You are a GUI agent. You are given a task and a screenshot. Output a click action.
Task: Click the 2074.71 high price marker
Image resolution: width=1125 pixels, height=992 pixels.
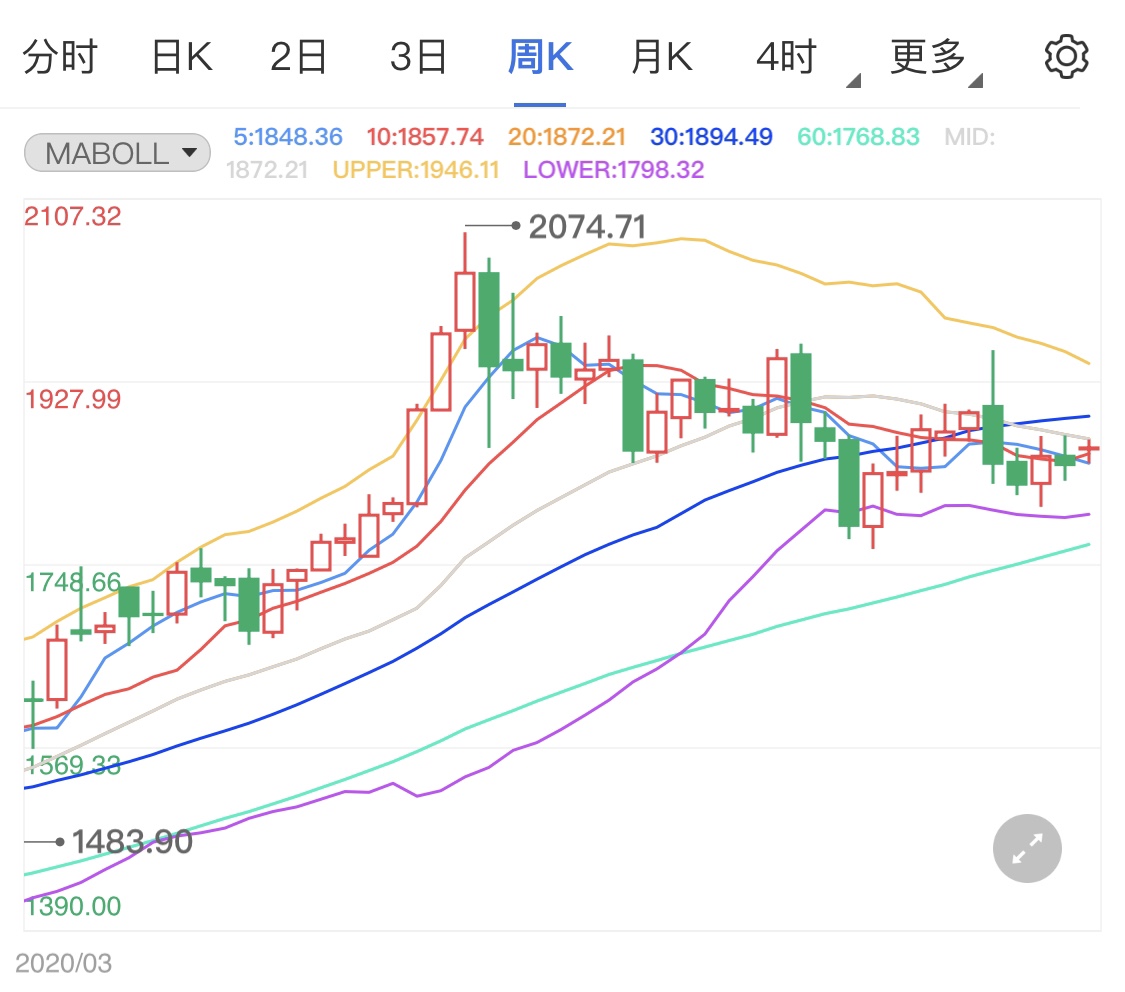coord(586,227)
